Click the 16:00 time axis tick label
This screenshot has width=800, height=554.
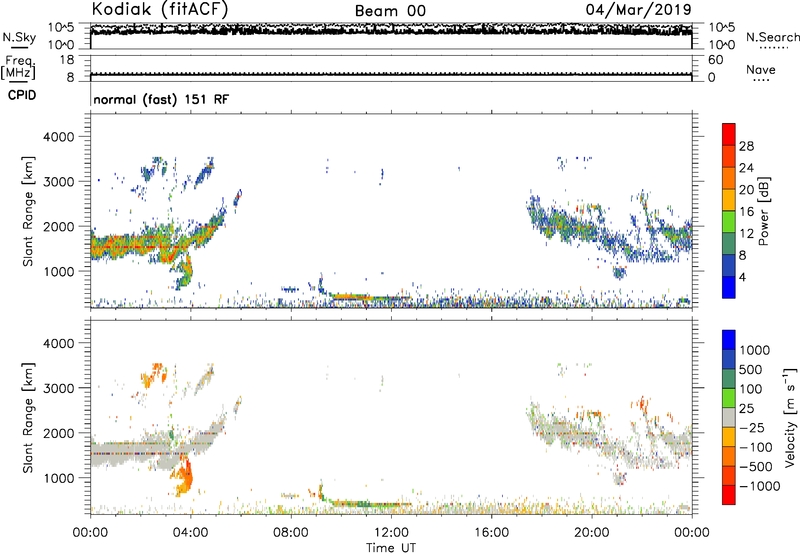click(491, 533)
